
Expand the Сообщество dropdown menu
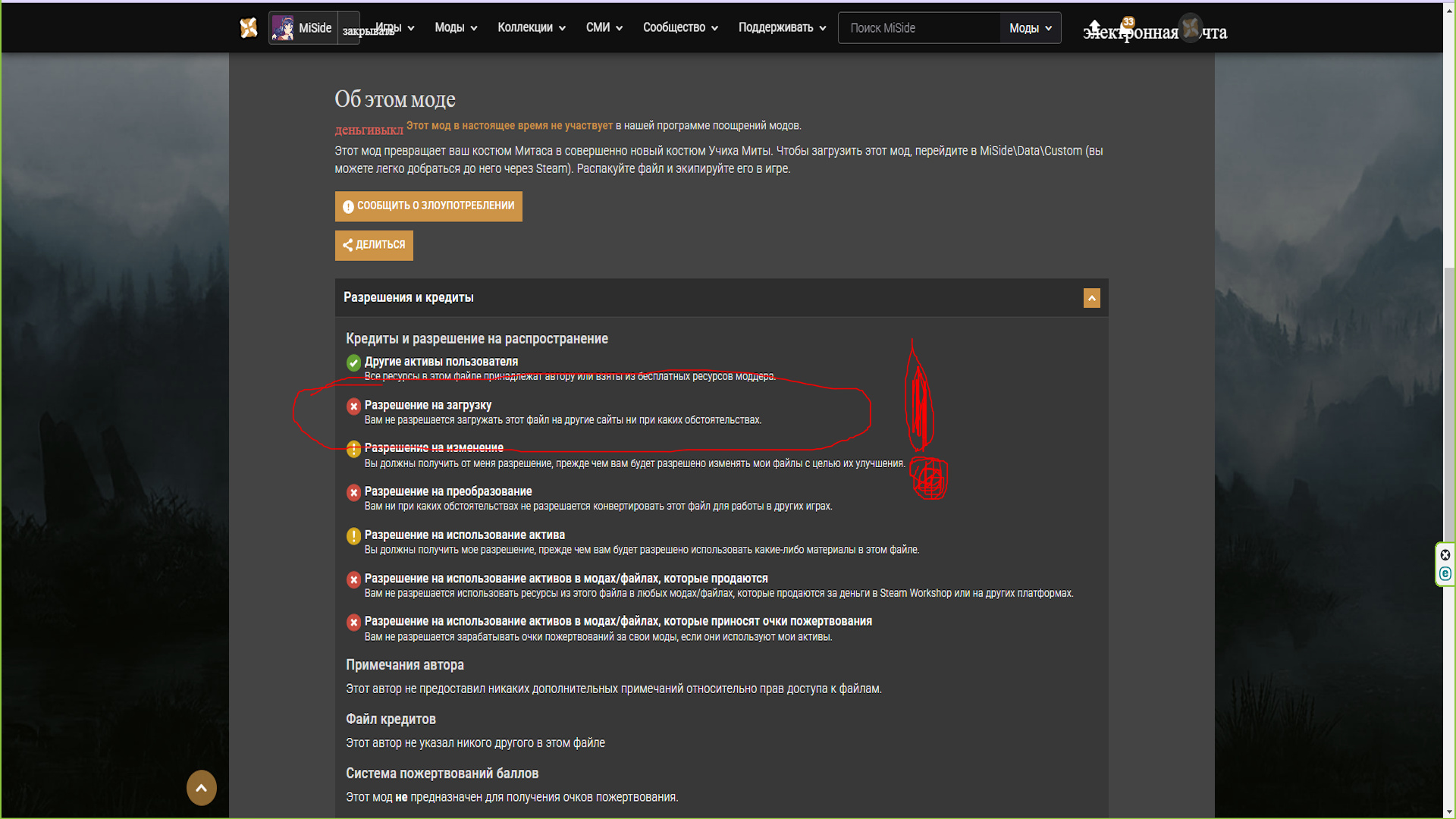(679, 28)
